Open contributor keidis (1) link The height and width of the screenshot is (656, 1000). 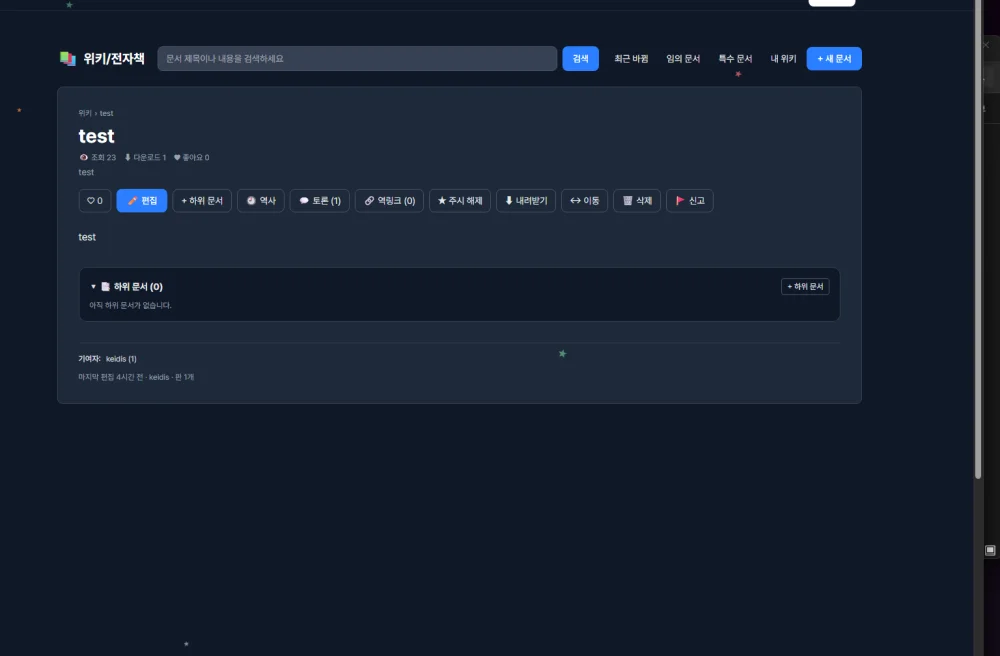coord(121,359)
